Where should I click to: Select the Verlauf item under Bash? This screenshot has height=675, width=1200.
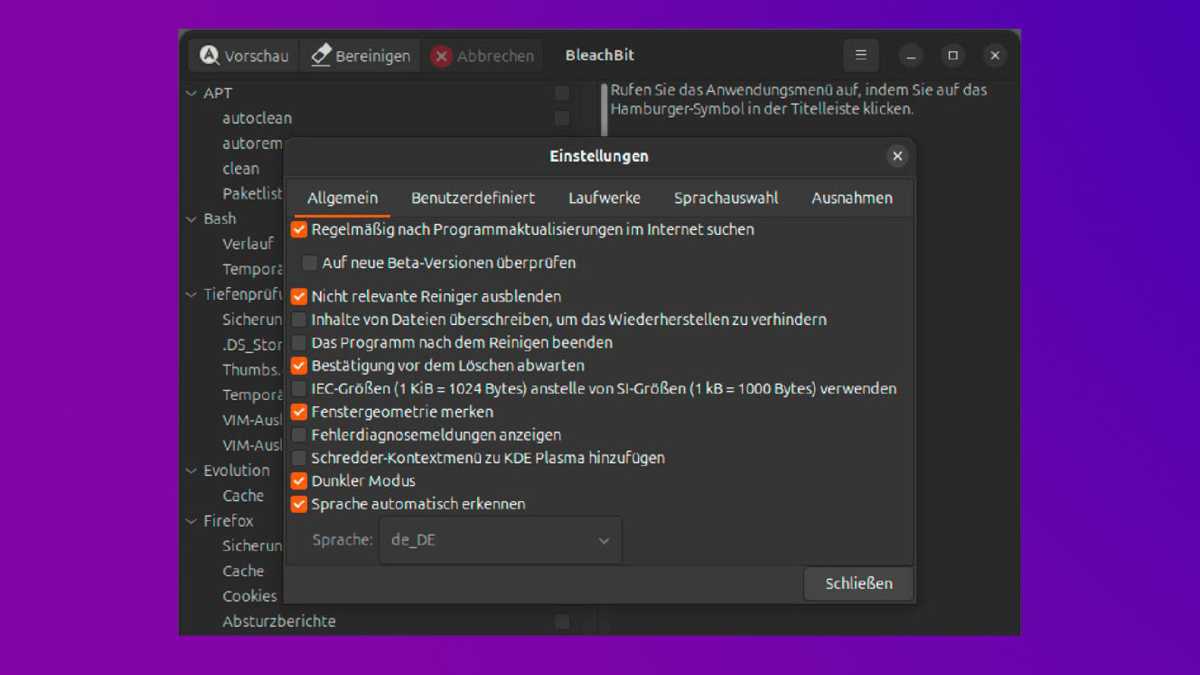(x=248, y=244)
